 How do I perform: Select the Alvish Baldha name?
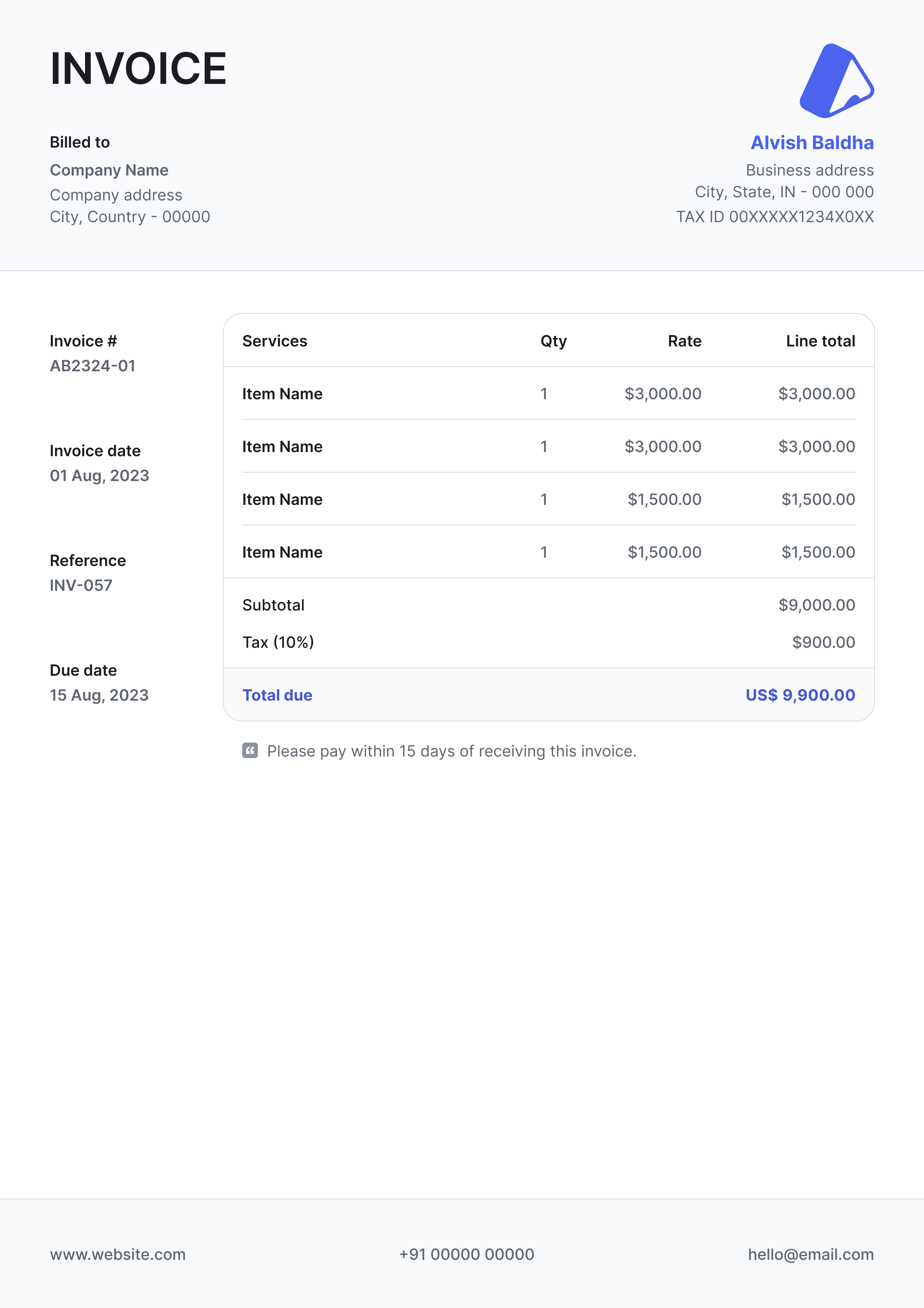812,143
